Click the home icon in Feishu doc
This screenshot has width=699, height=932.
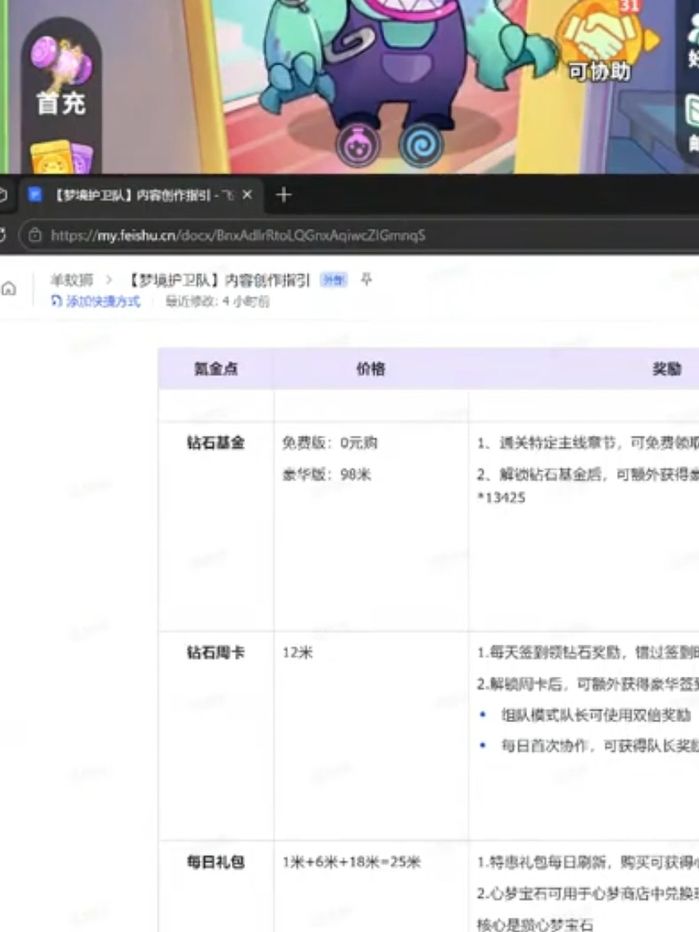9,289
